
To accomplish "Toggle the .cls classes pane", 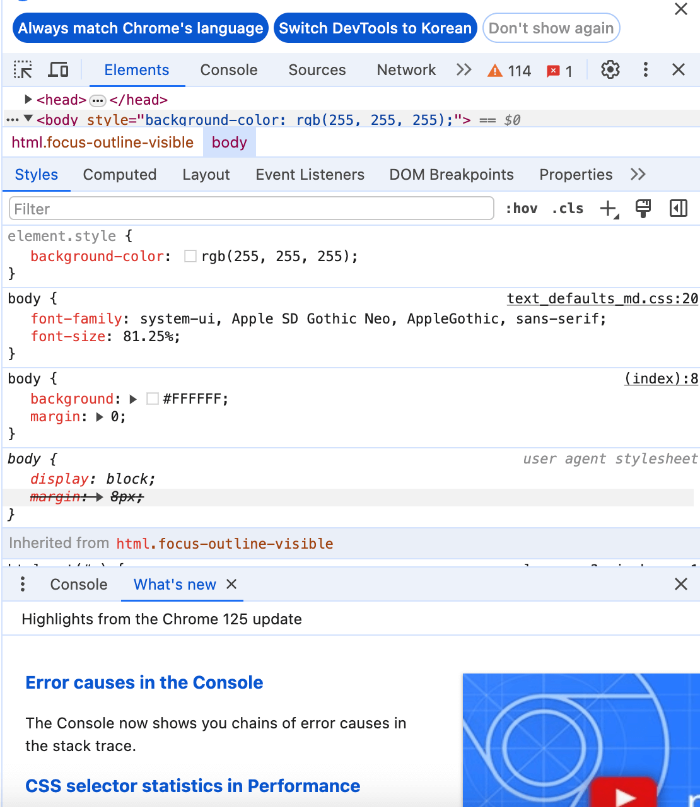I will tap(567, 208).
